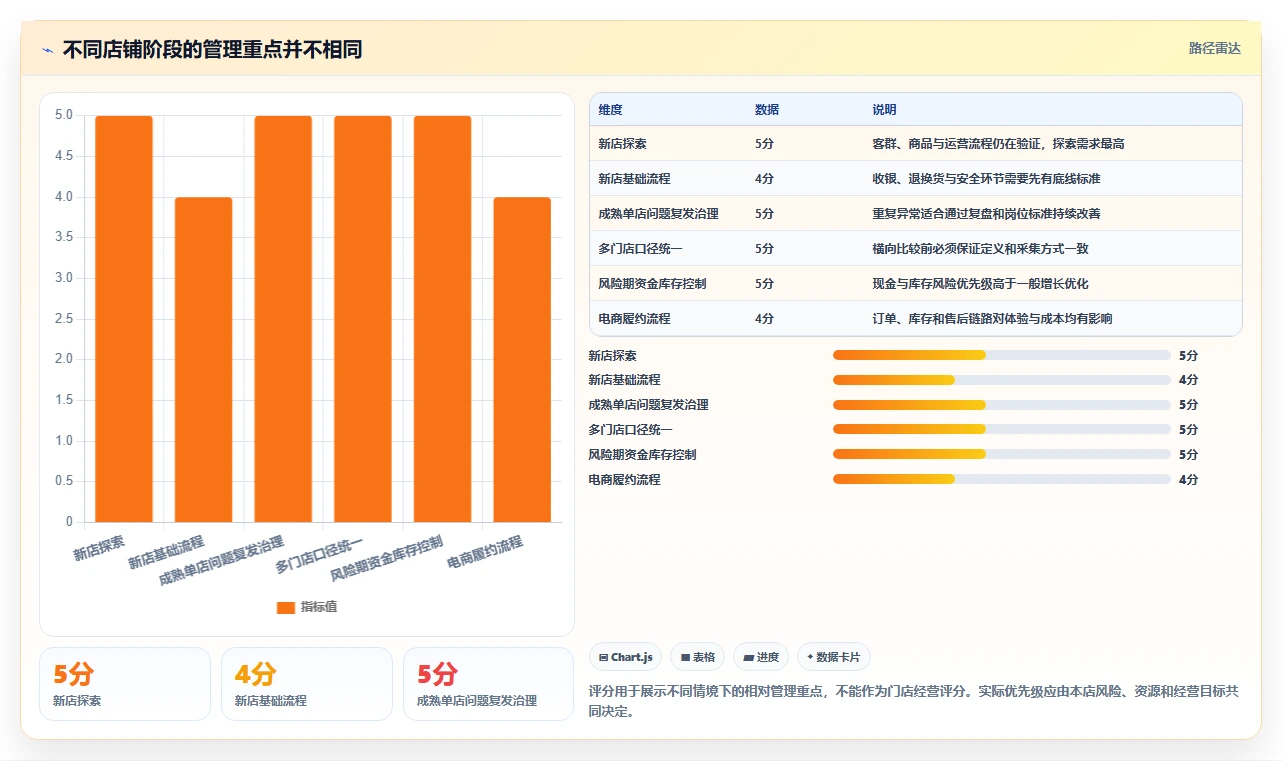Click the description 重复异常适合通过复盘和岗位标准持续改善

(x=986, y=214)
